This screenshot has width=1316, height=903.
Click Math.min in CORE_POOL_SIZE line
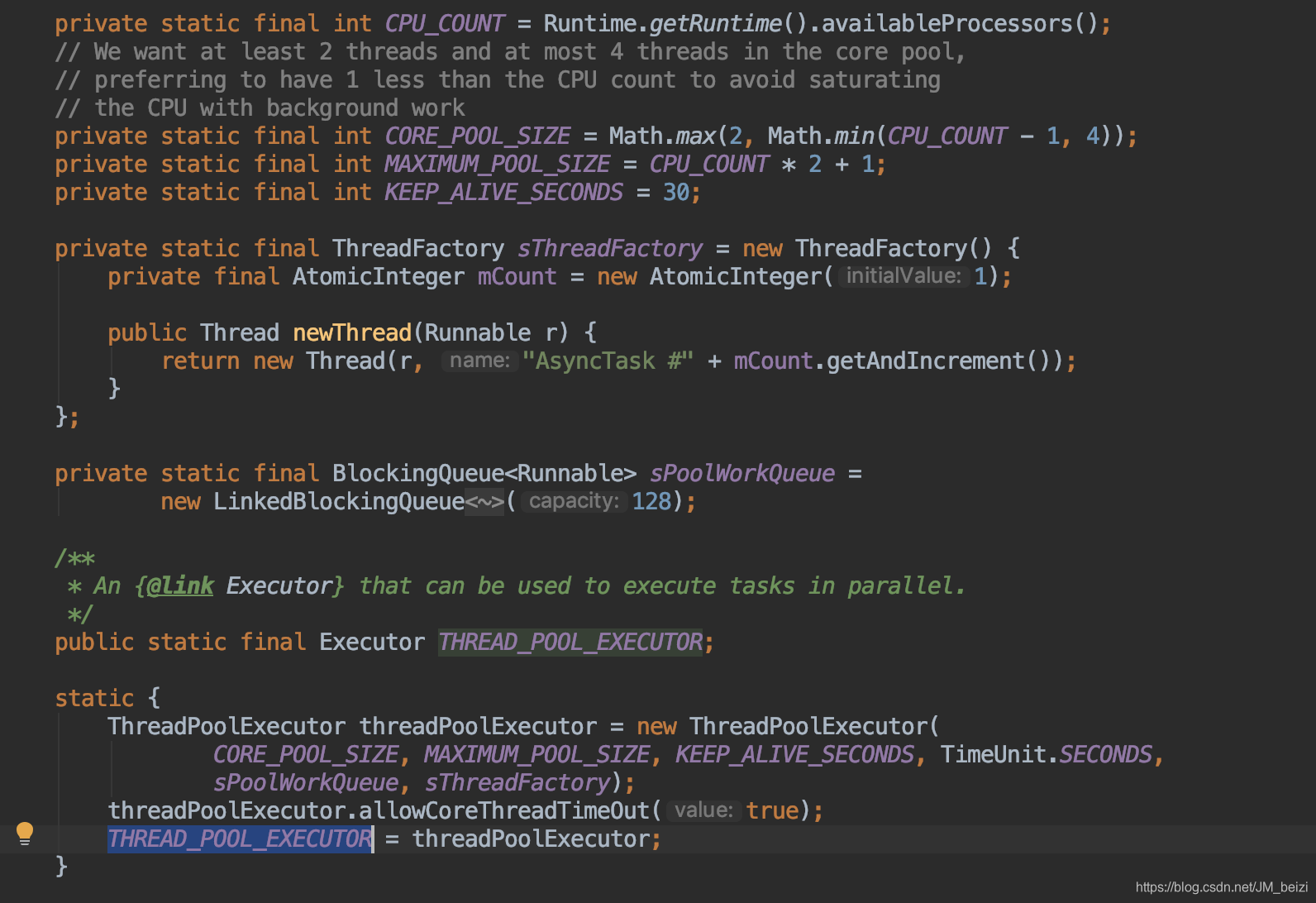[x=821, y=136]
